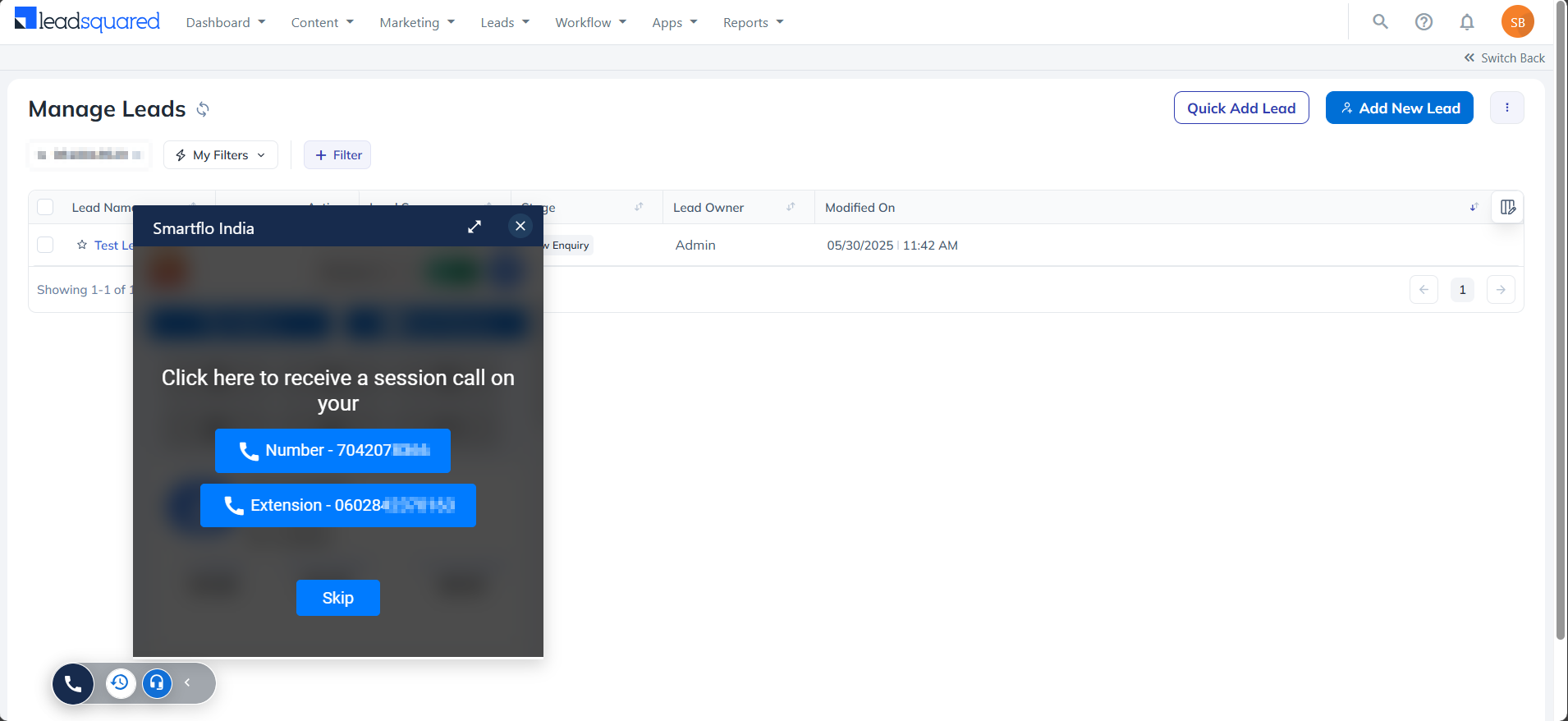Open the search magnifier icon
Screen dimensions: 1568x721
[1381, 22]
